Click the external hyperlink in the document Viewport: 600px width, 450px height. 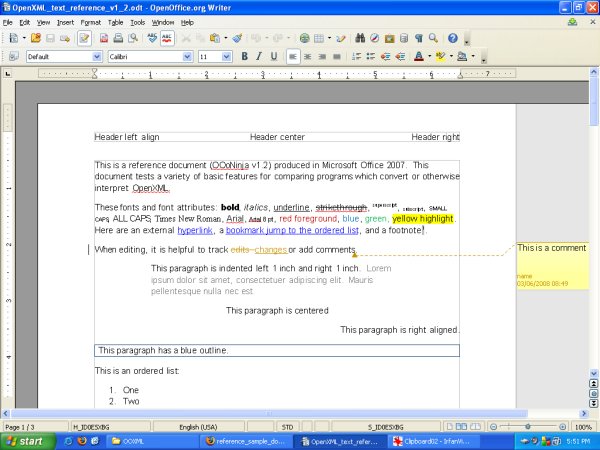click(x=194, y=230)
